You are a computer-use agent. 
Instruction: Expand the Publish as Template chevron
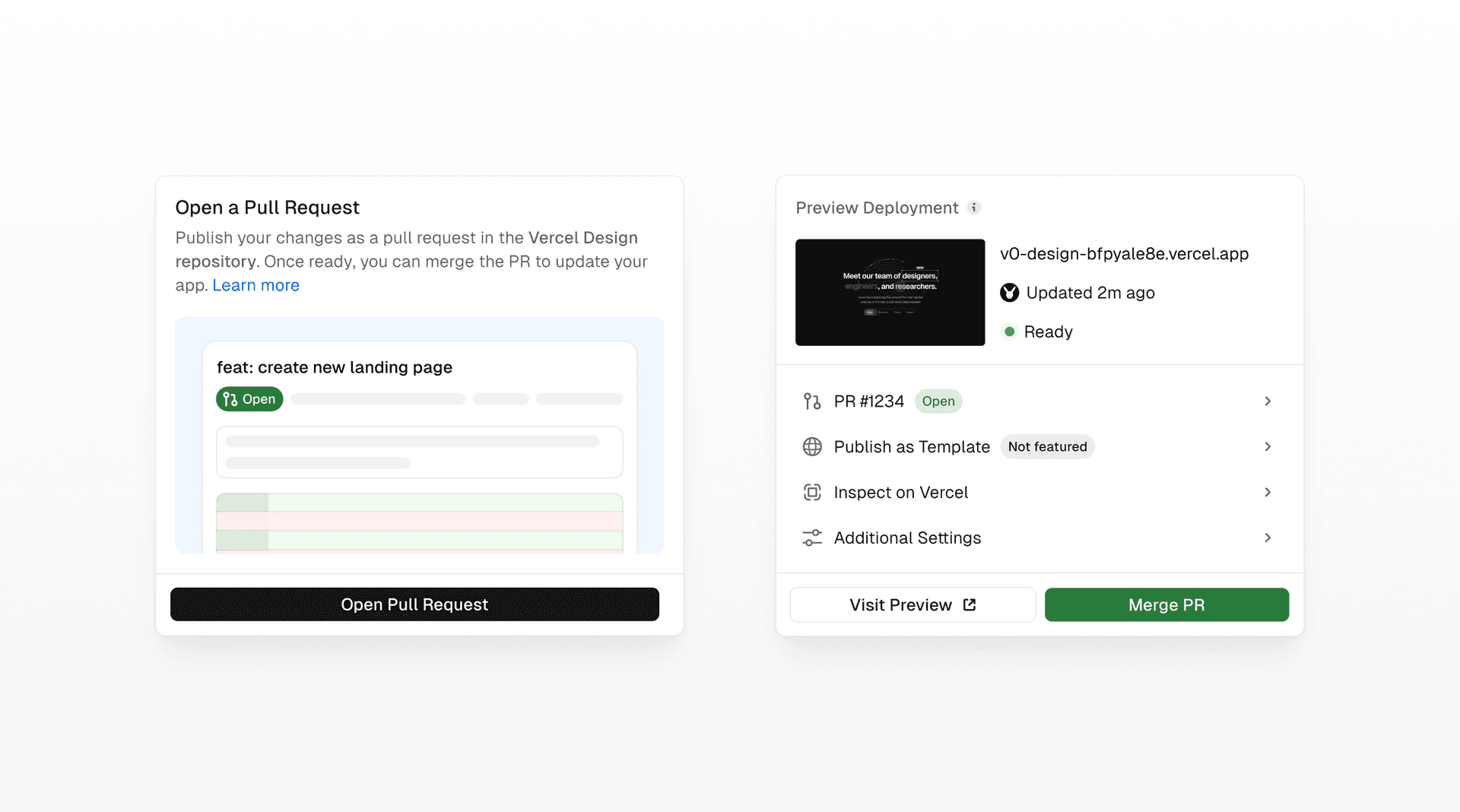coord(1268,447)
